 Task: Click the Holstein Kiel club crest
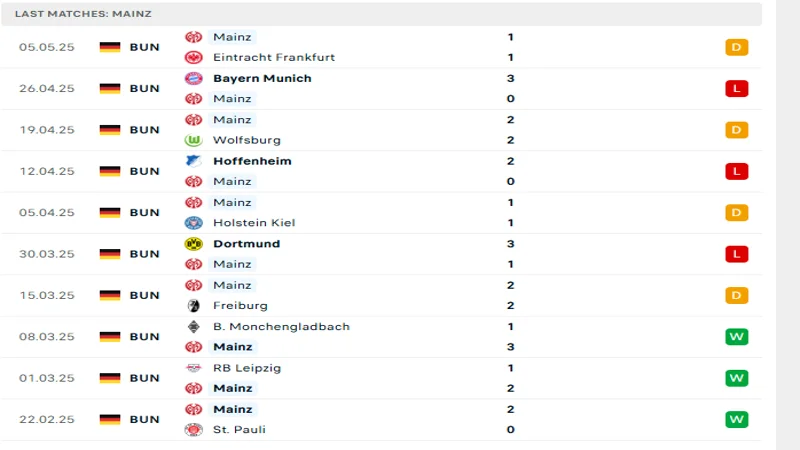[x=194, y=223]
